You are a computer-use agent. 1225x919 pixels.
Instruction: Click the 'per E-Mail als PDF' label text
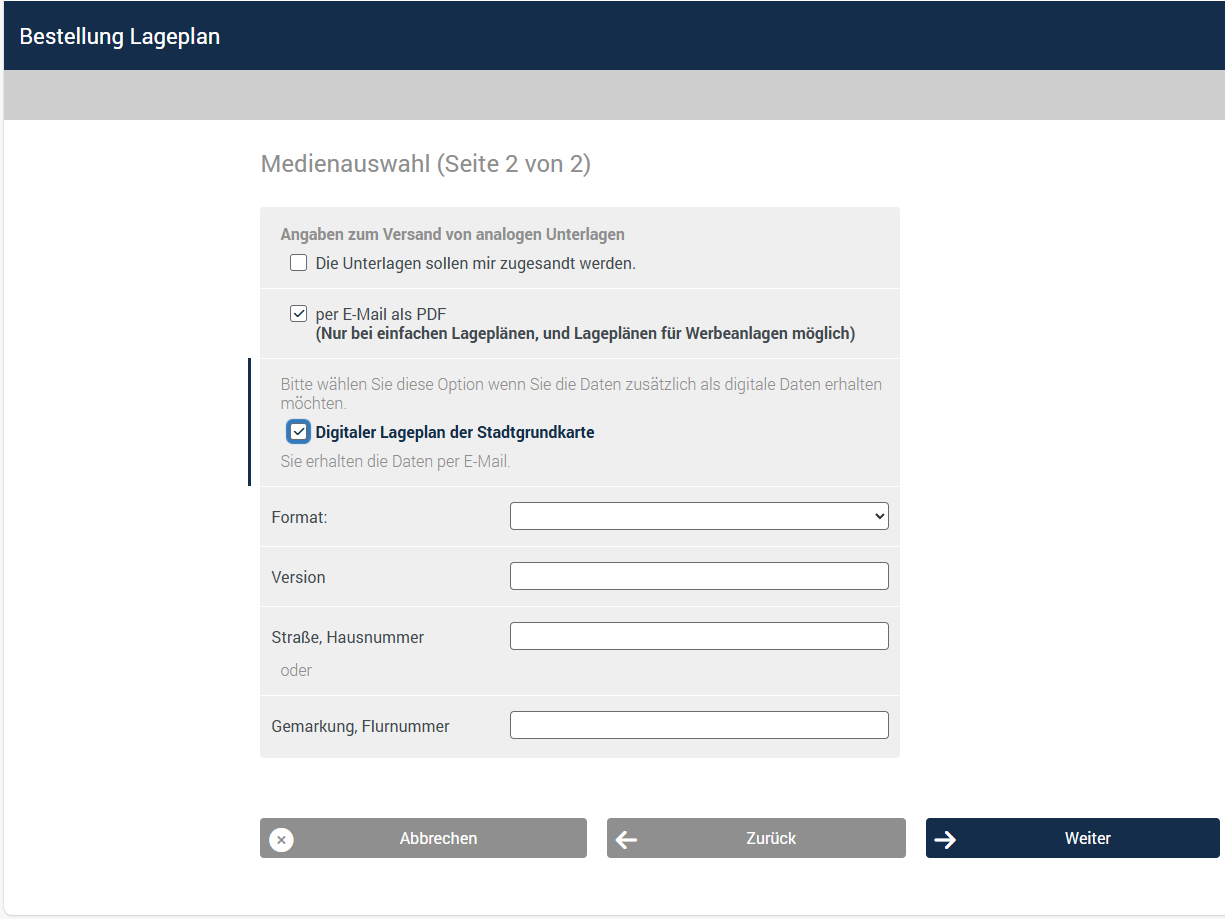pos(380,314)
